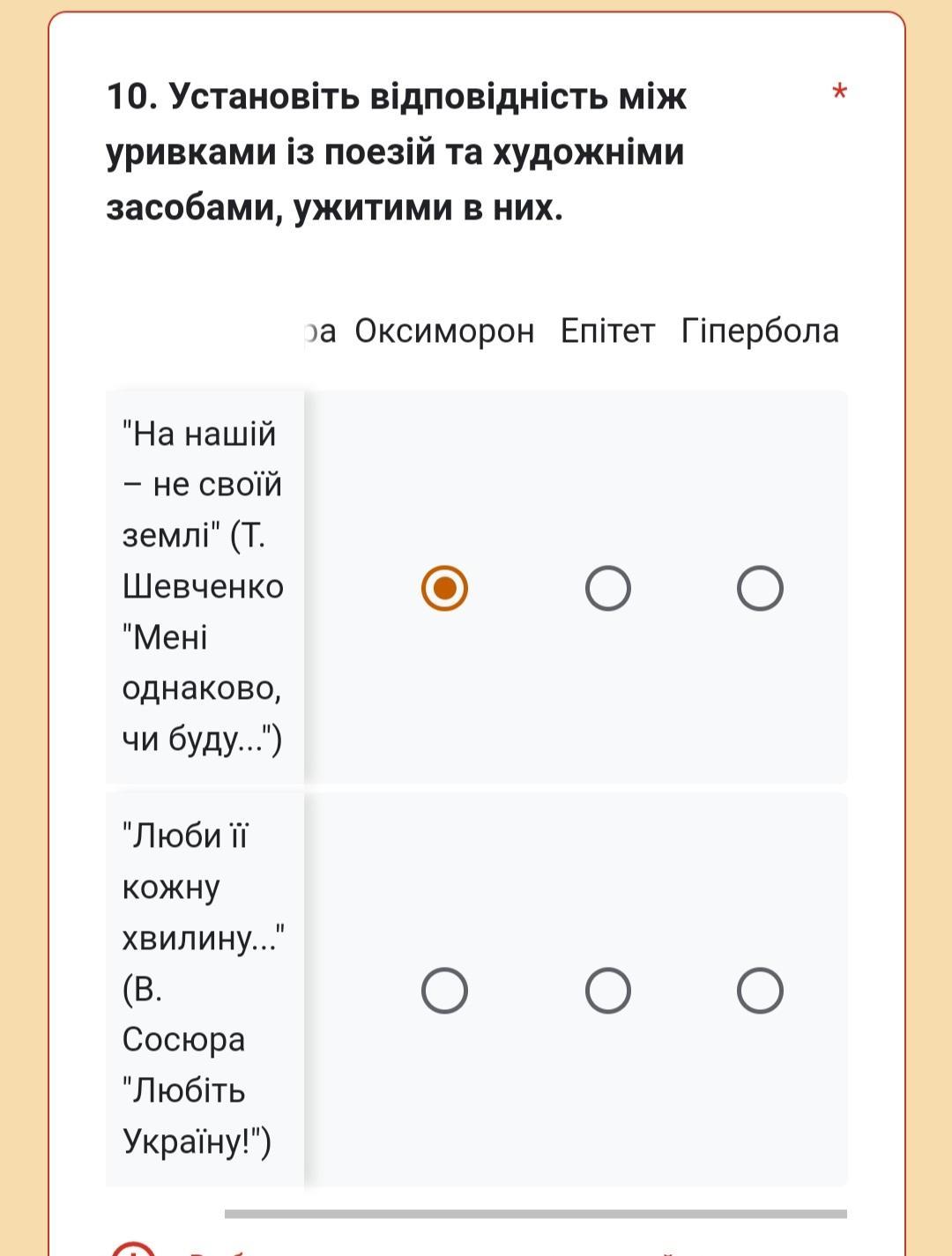
Task: Click the red error icon below the grid
Action: tap(132, 1247)
